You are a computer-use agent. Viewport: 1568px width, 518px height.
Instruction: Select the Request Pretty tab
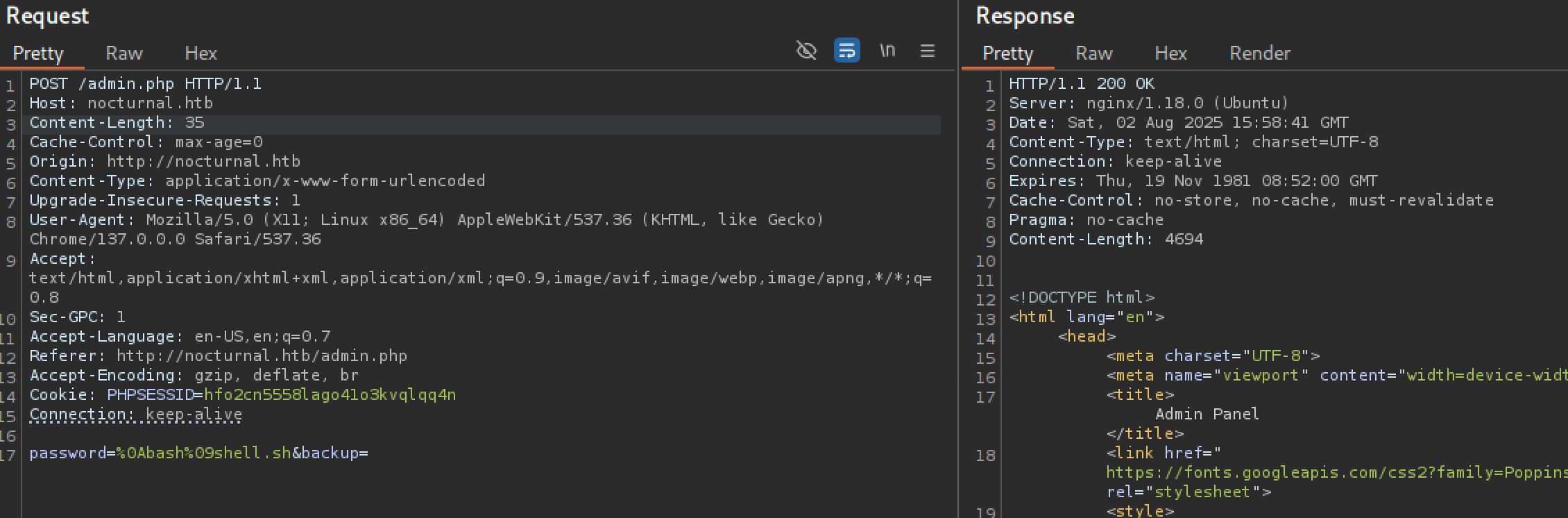tap(38, 53)
